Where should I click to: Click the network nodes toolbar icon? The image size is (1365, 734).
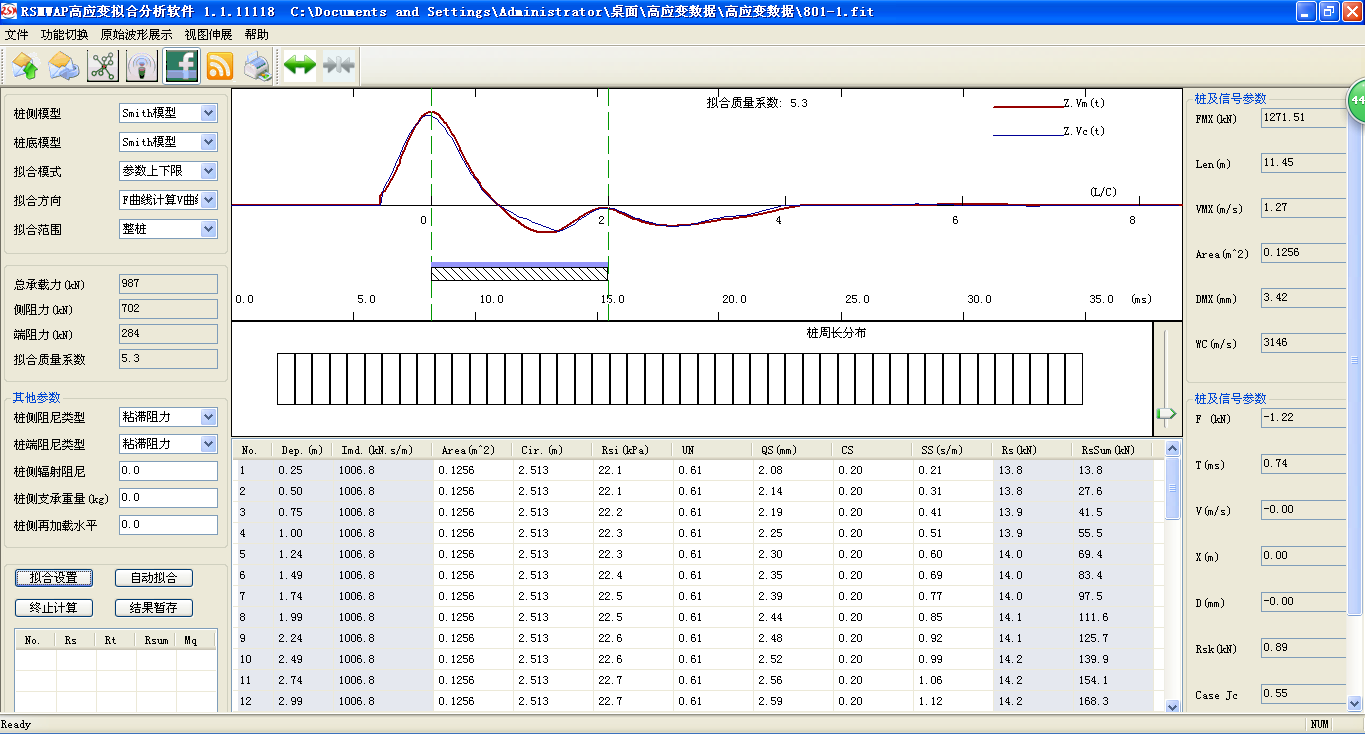click(103, 67)
